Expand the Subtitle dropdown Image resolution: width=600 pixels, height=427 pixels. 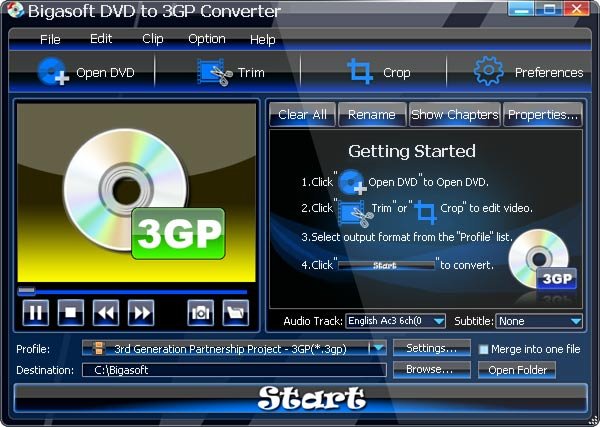coord(576,321)
